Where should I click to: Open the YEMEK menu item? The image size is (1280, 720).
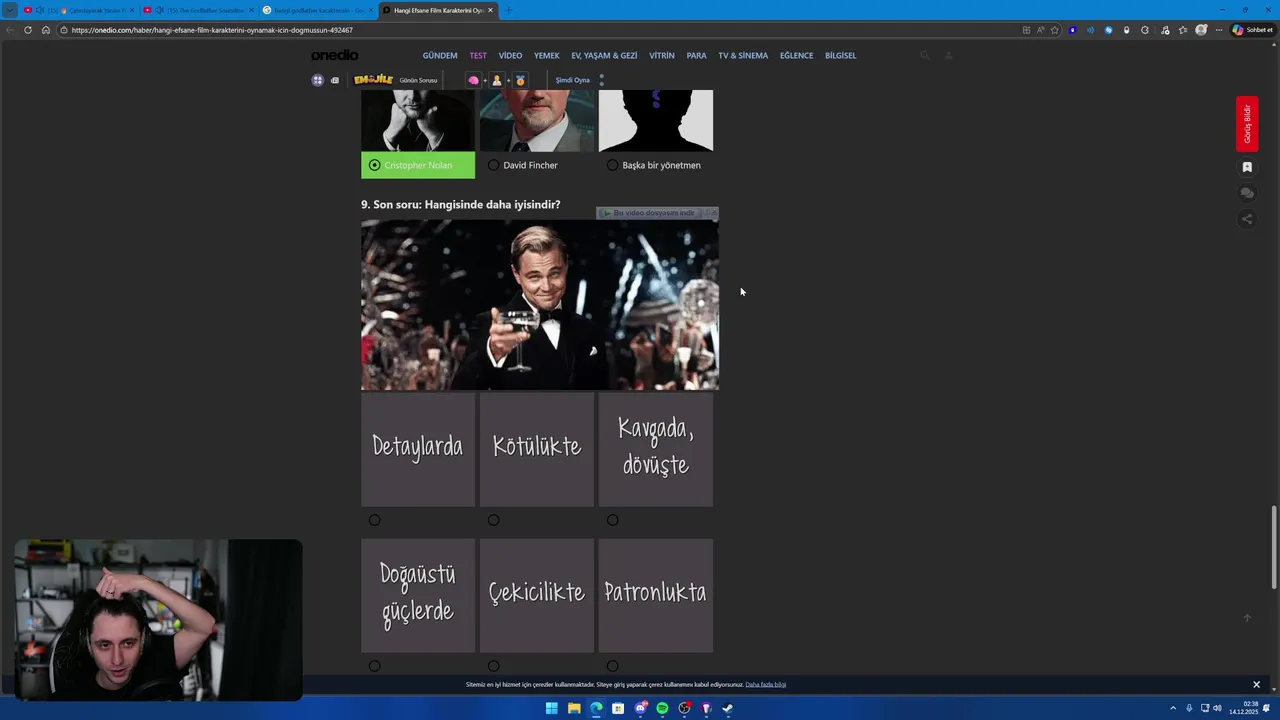click(547, 55)
